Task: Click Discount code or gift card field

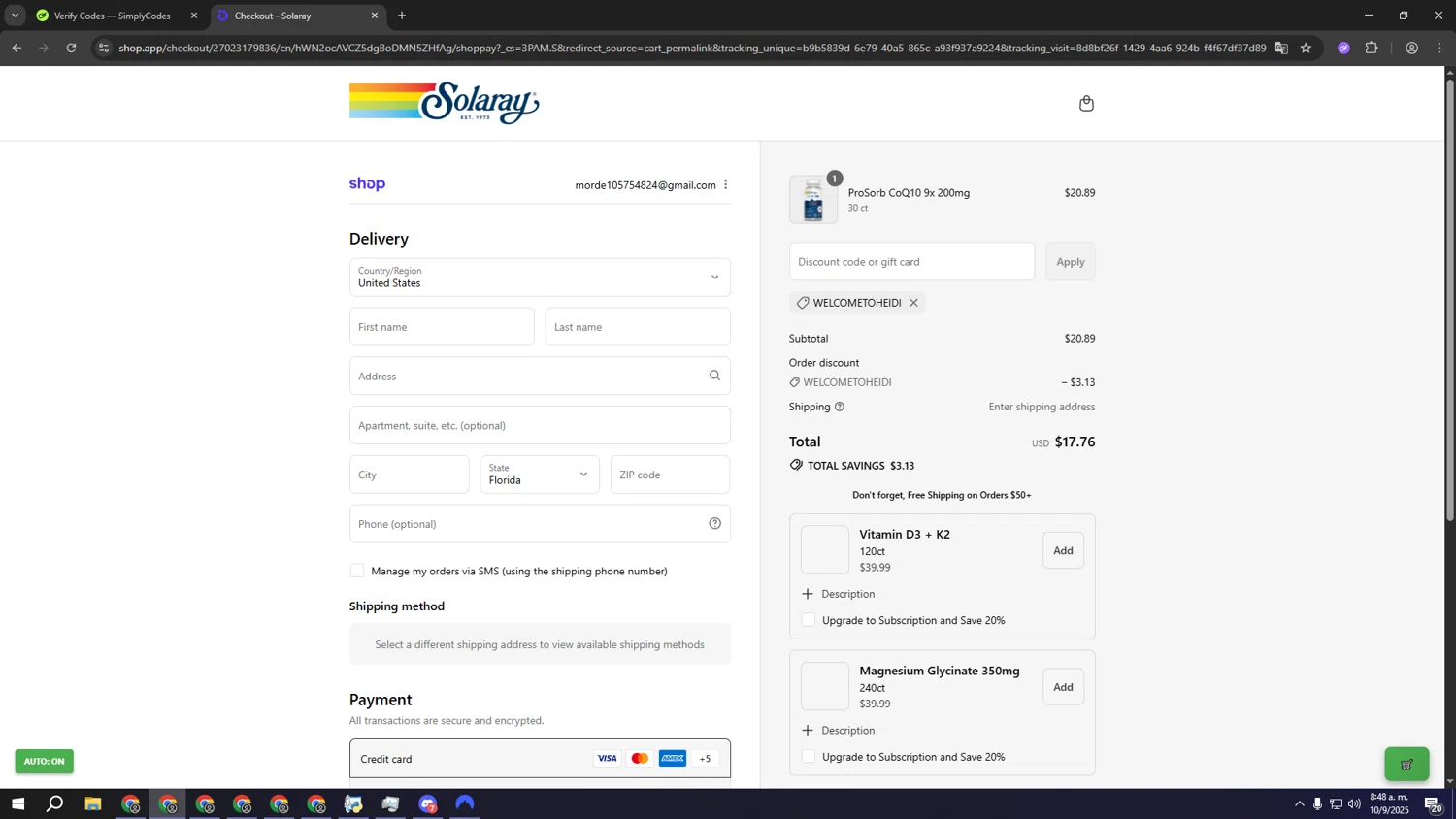Action: pyautogui.click(x=911, y=262)
